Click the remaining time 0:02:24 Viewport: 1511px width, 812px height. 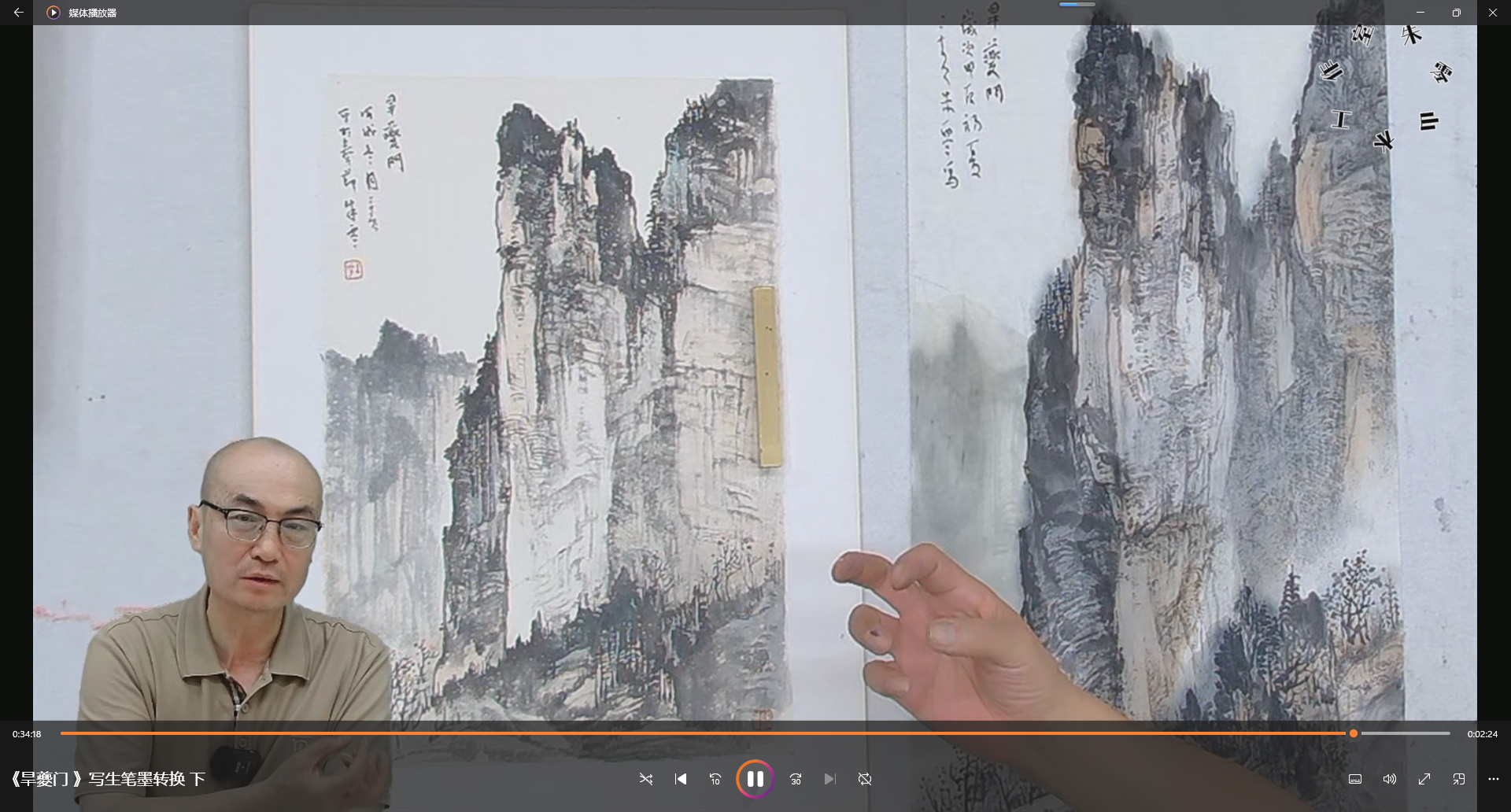click(x=1483, y=734)
